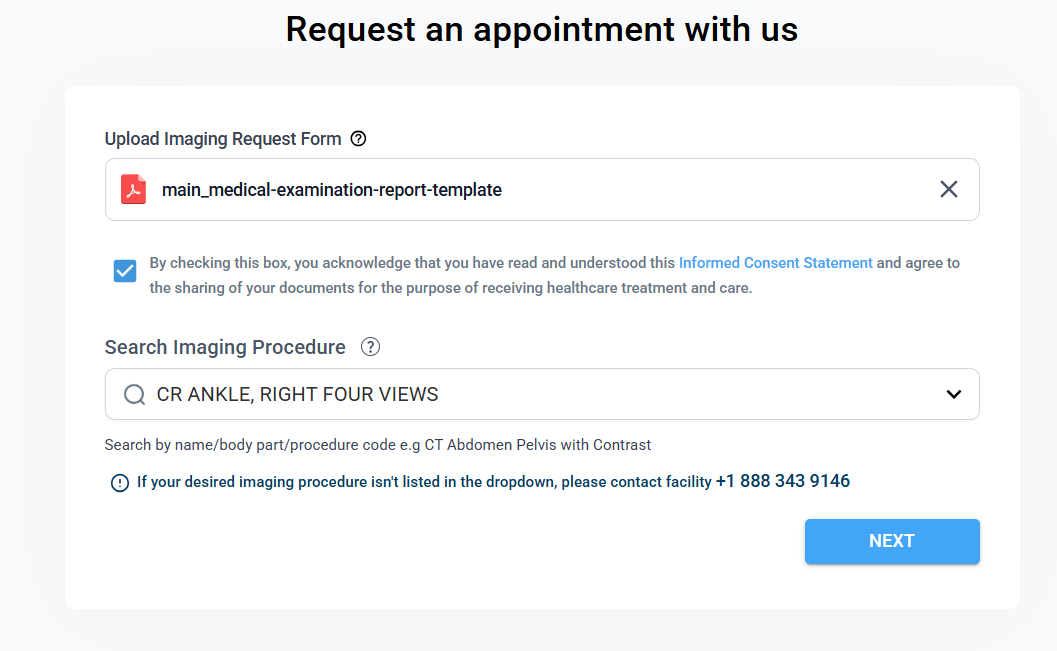Click the Upload Imaging Request Form label
The image size is (1057, 651).
[x=223, y=139]
